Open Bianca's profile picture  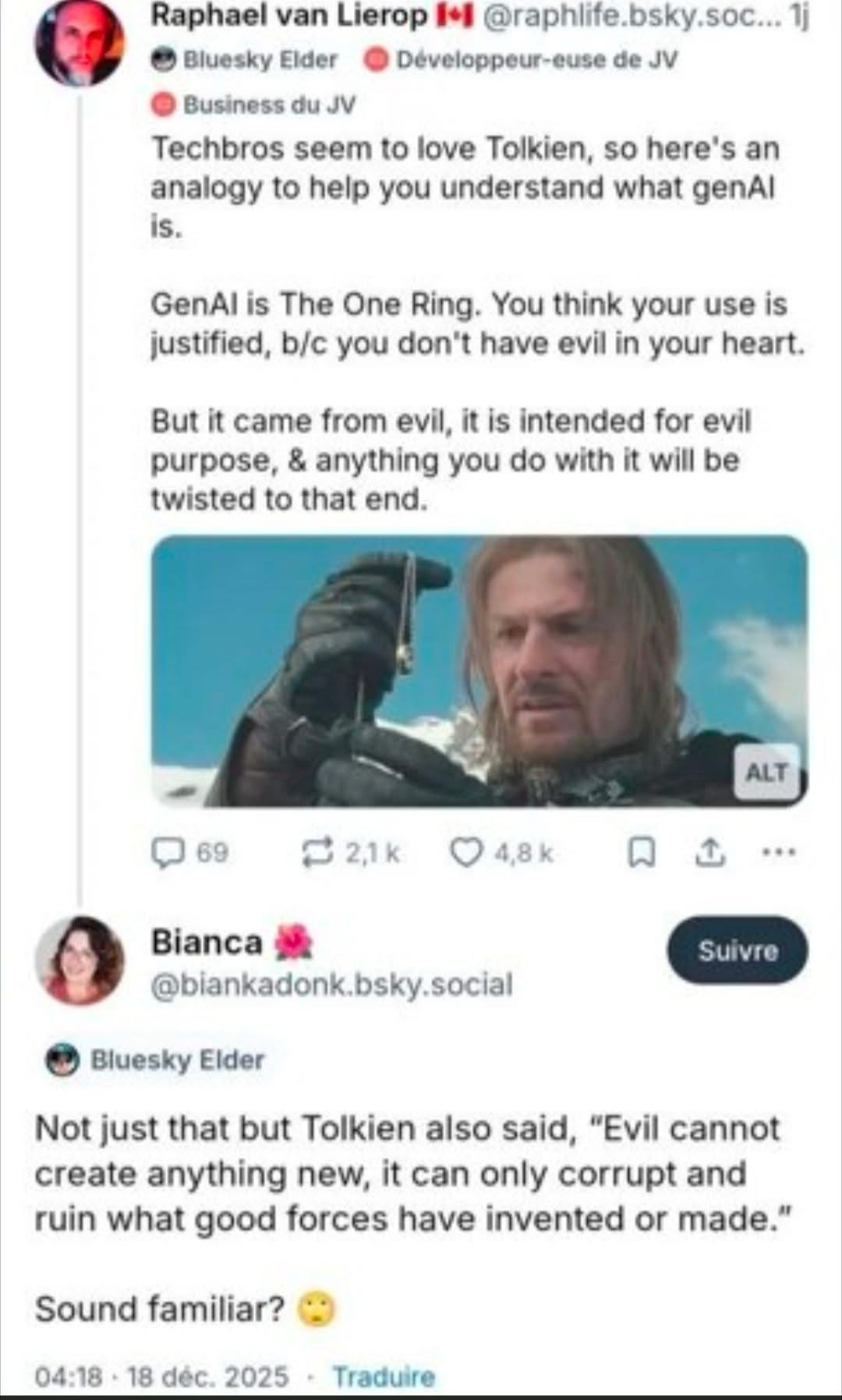tap(80, 960)
